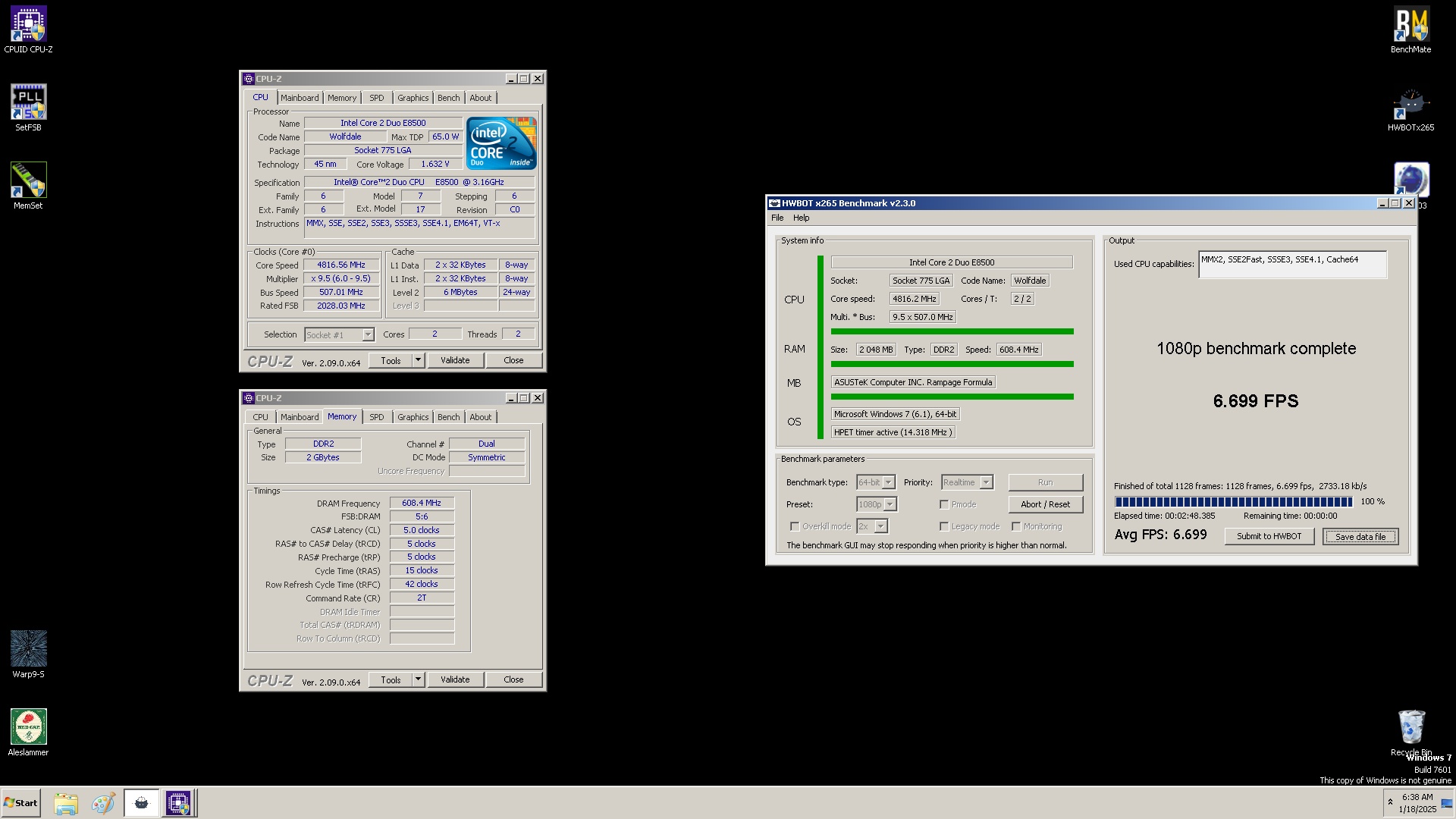1456x819 pixels.
Task: Click the Windows Start button
Action: (x=20, y=803)
